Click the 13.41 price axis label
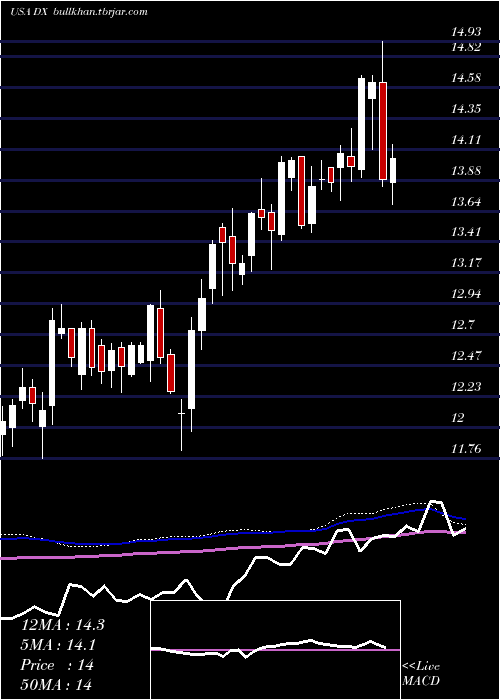Screen dimensions: 500x700 click(x=466, y=232)
